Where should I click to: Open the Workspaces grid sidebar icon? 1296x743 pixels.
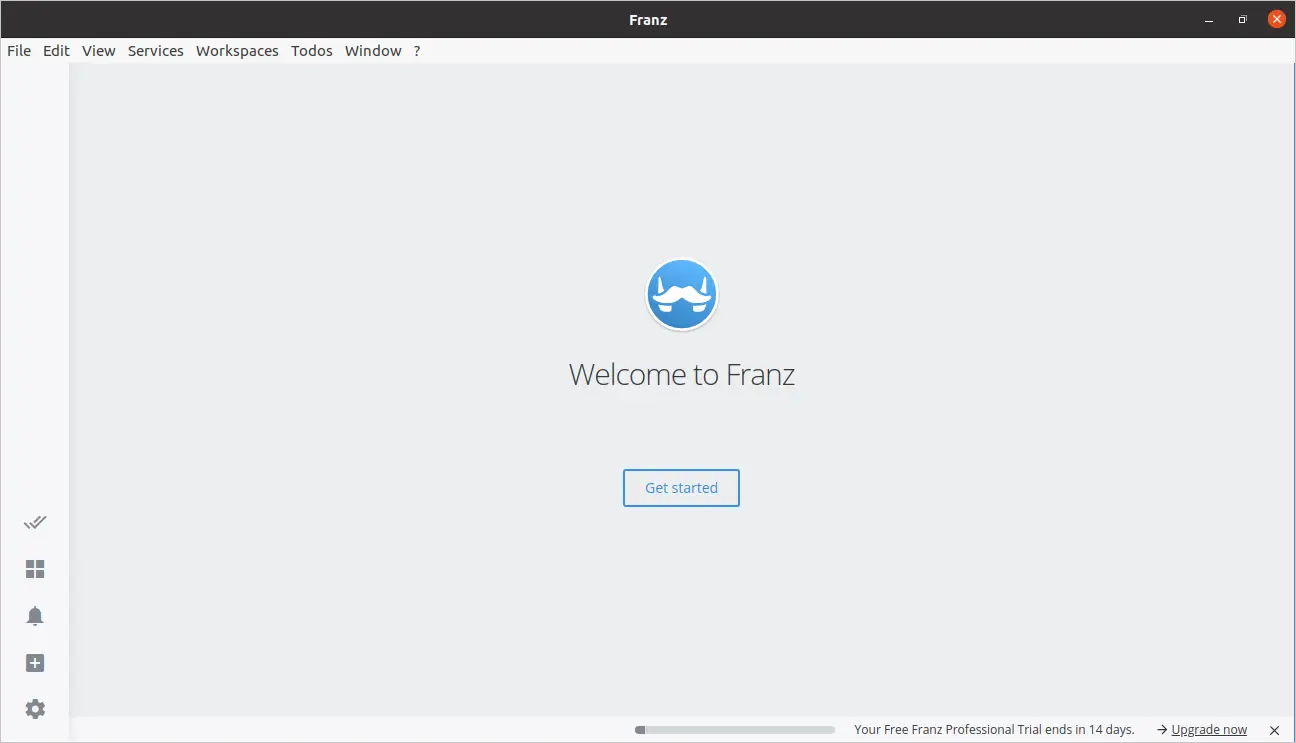point(35,569)
